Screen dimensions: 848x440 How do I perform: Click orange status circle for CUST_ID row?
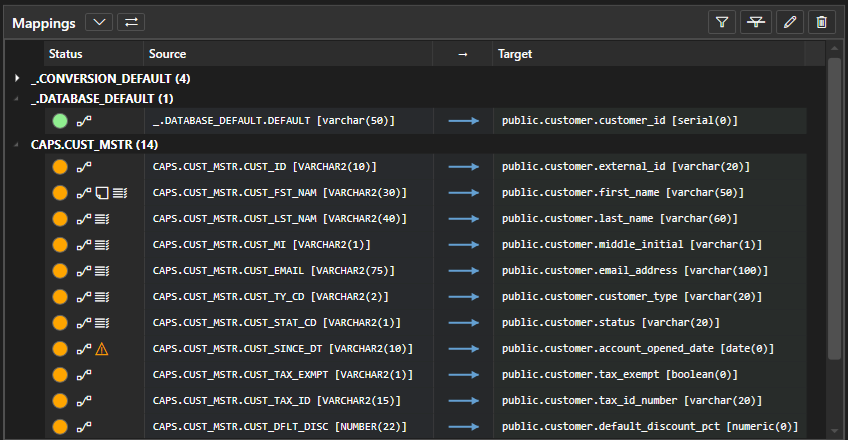60,167
